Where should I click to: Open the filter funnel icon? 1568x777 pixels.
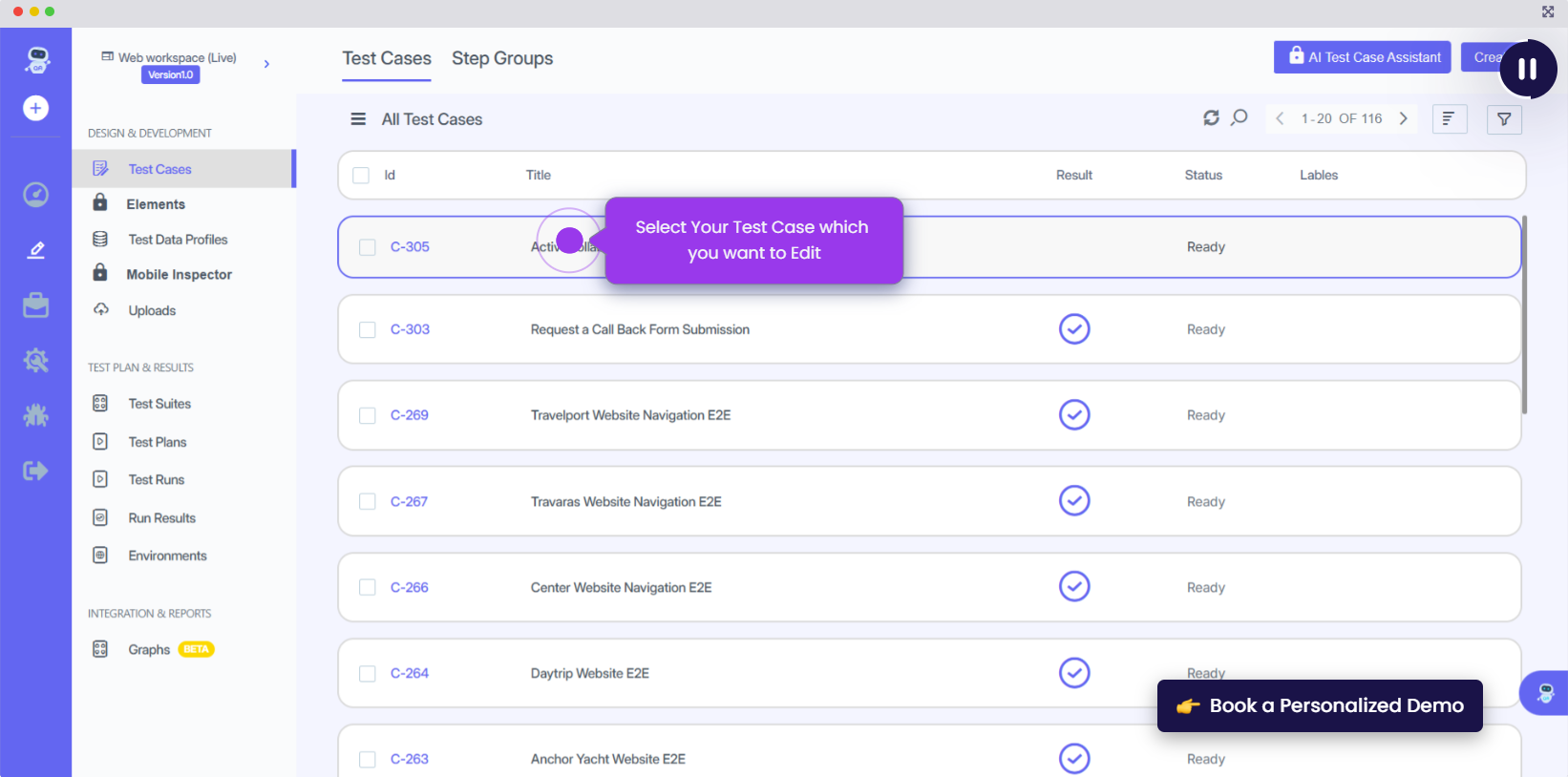point(1504,119)
